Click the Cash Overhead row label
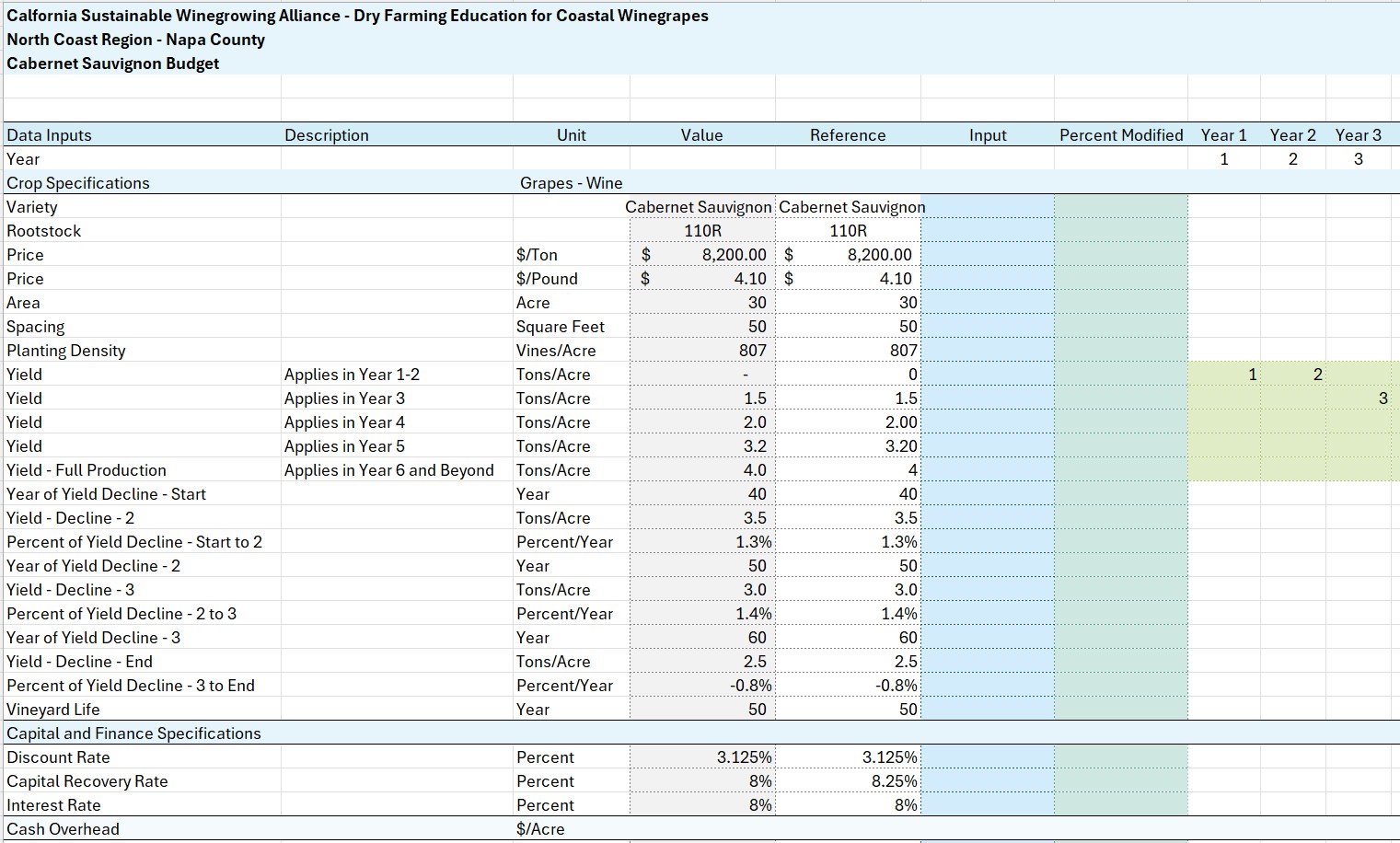1400x843 pixels. [x=63, y=829]
